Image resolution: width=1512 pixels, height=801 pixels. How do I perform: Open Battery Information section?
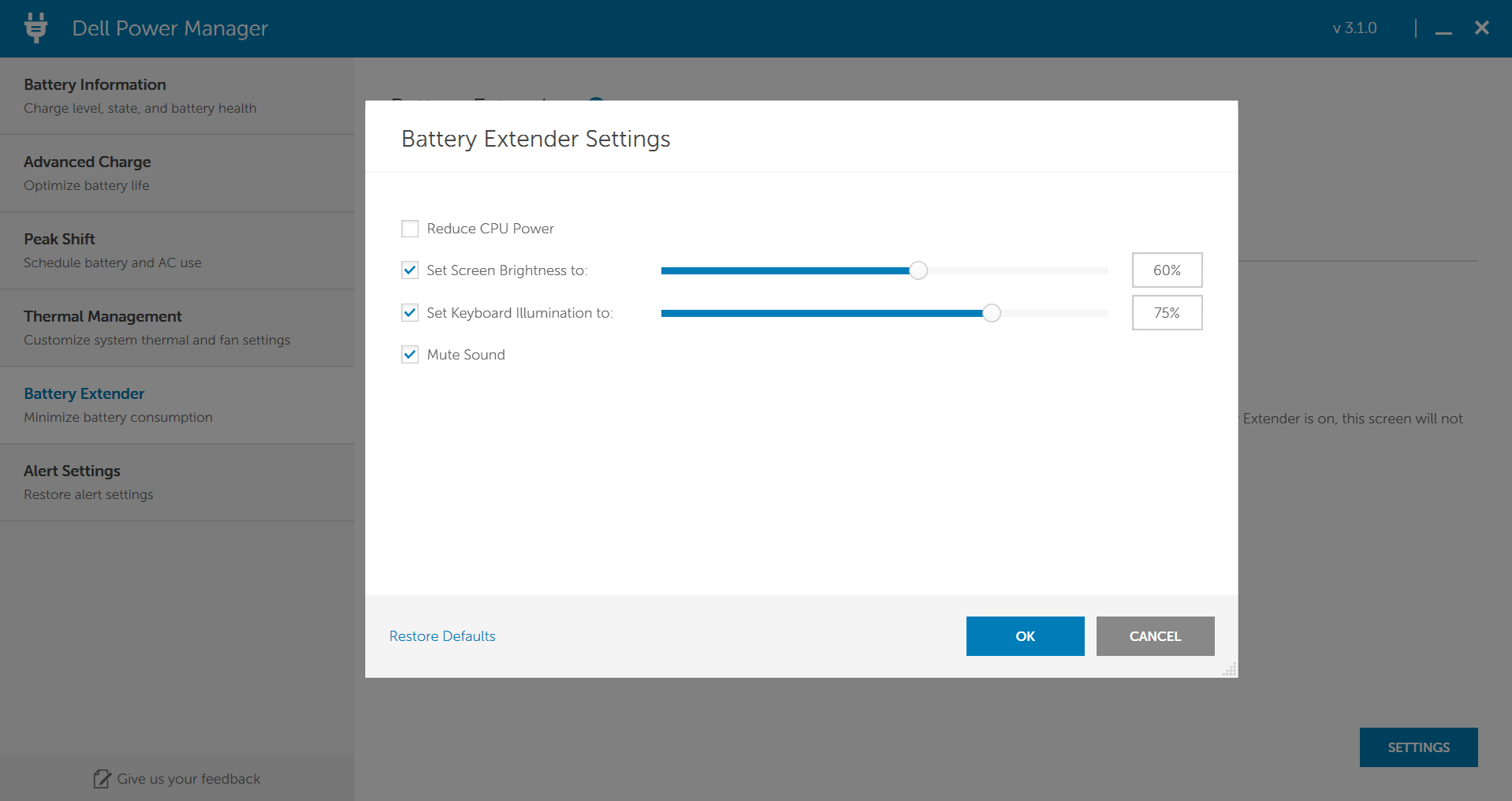(177, 95)
